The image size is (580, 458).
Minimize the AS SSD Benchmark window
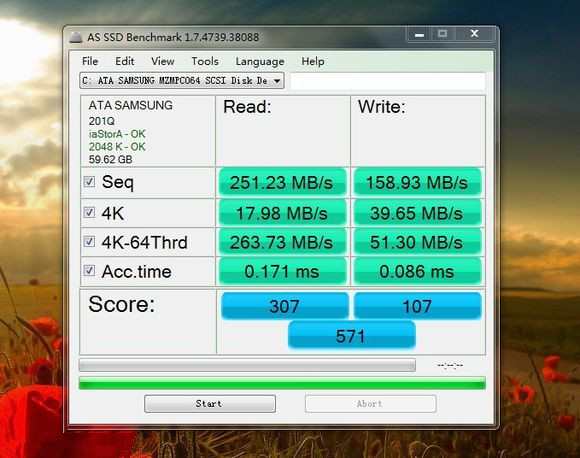(x=419, y=34)
